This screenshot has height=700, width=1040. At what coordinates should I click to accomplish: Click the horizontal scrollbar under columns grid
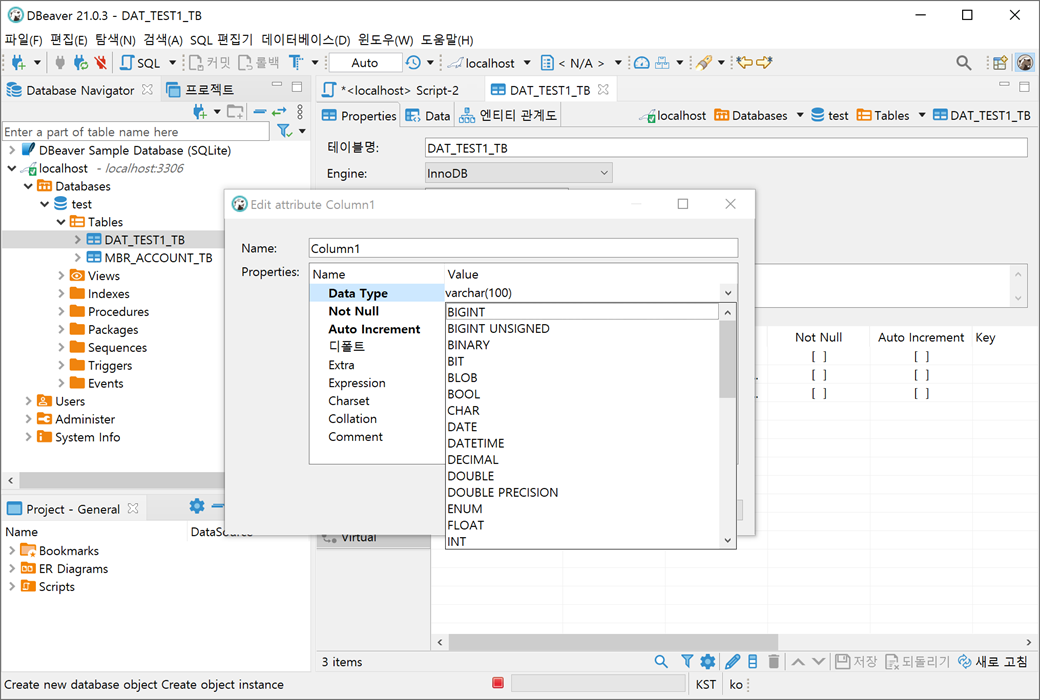613,642
